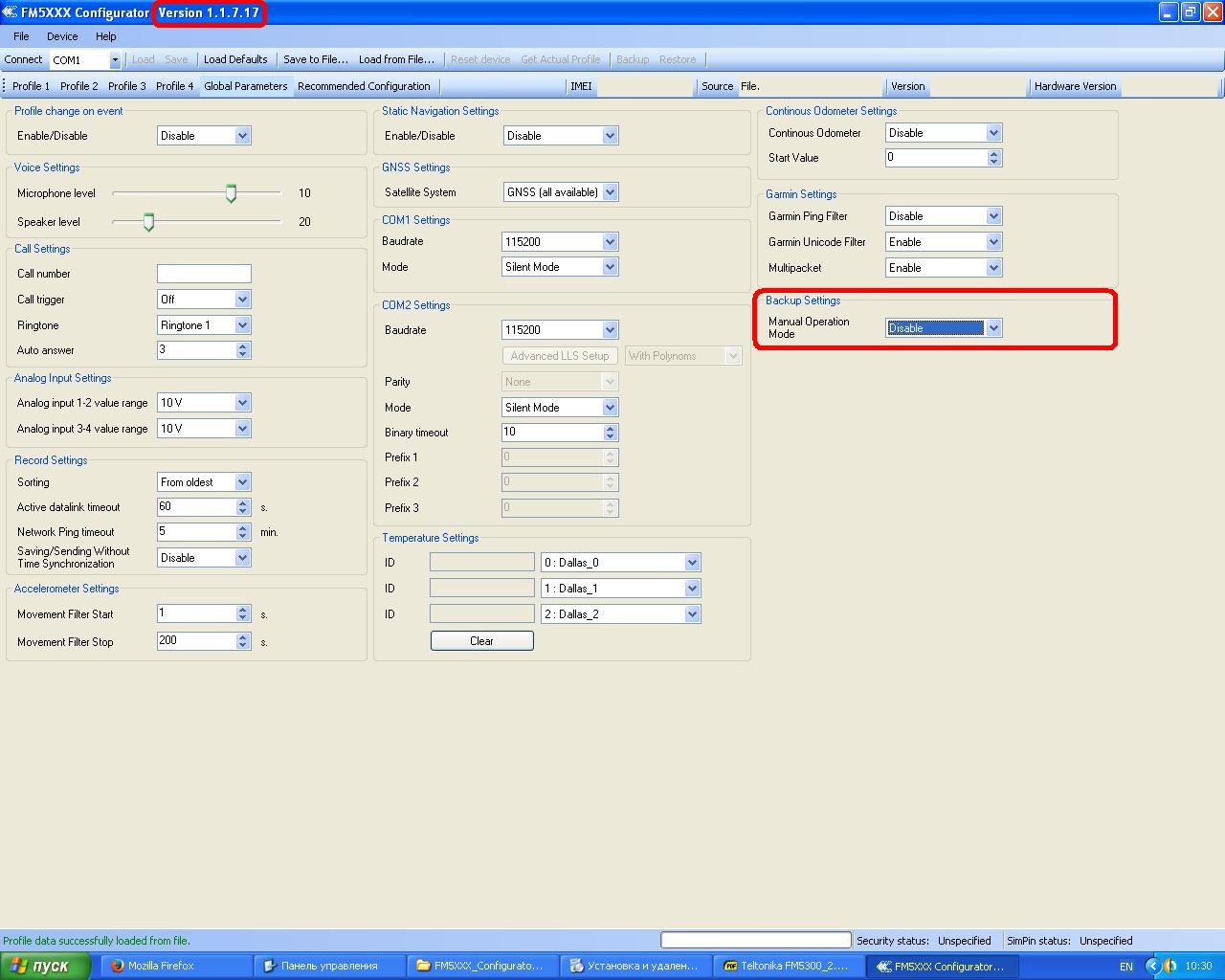Switch to Recommended Configuration tab

[x=364, y=86]
